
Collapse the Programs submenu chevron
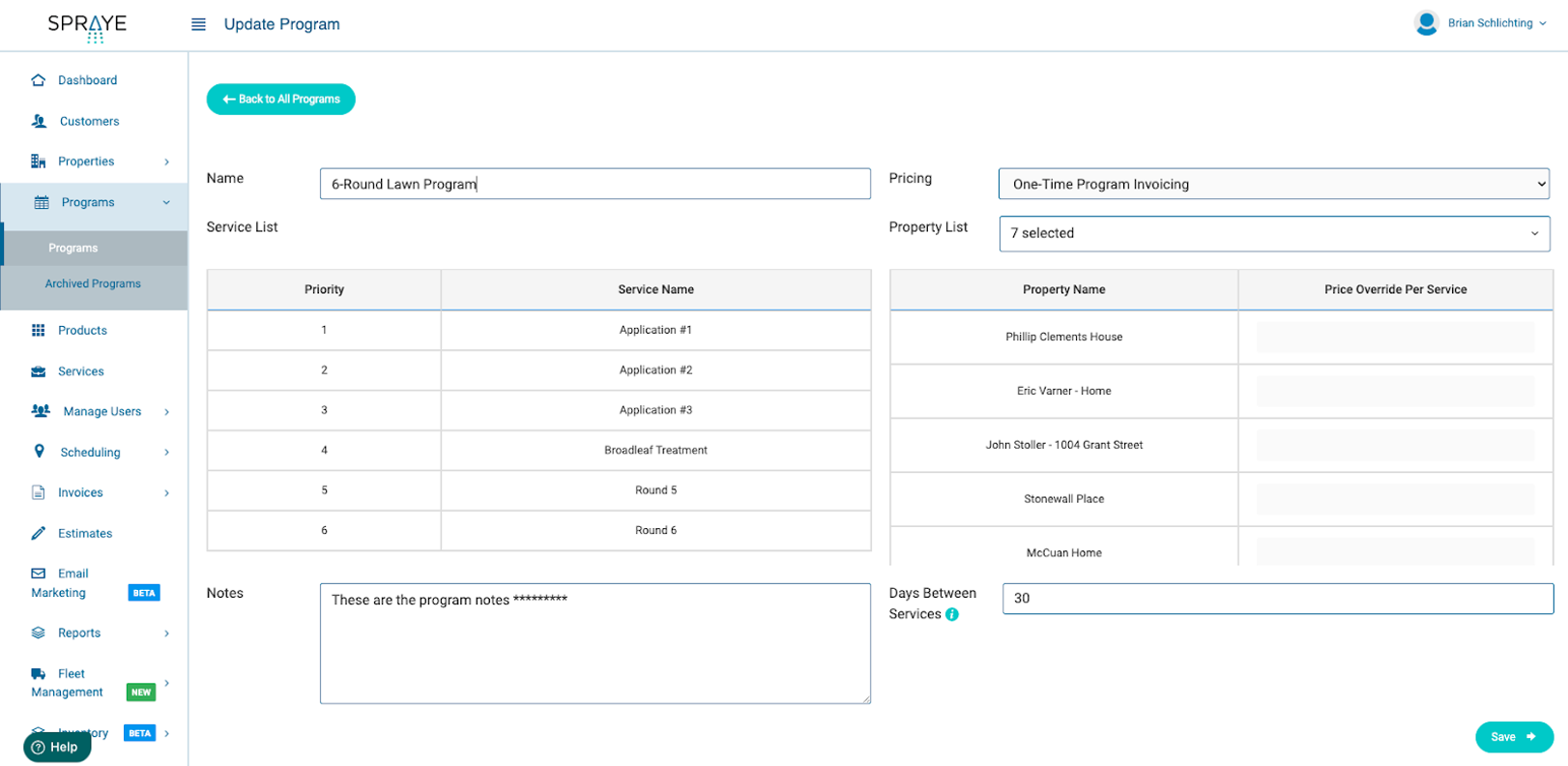point(166,202)
